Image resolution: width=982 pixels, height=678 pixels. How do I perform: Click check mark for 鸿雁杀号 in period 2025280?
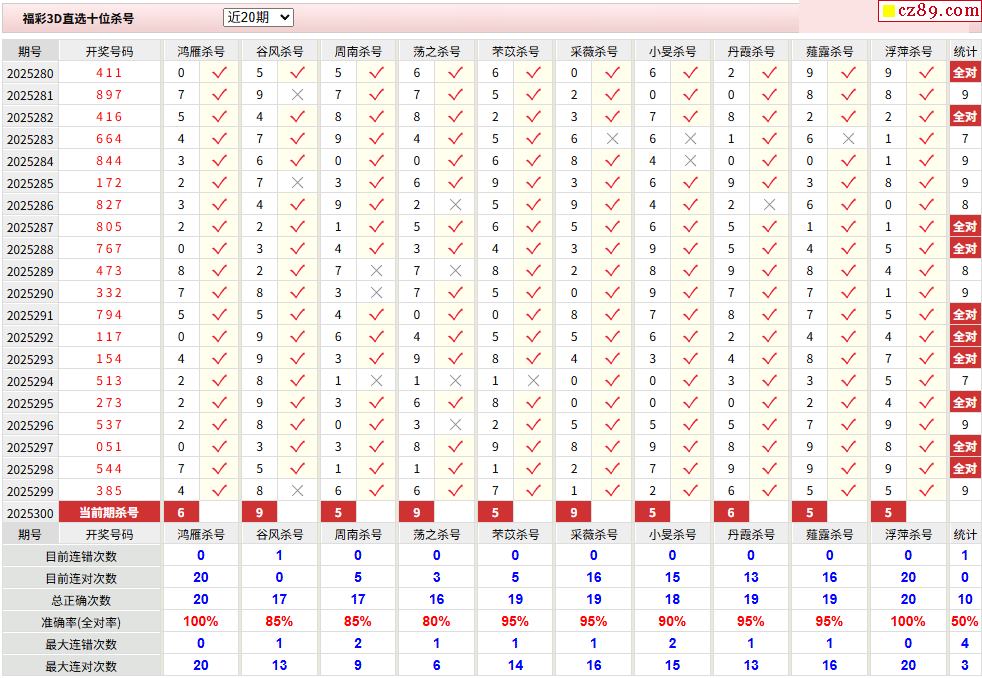[219, 73]
